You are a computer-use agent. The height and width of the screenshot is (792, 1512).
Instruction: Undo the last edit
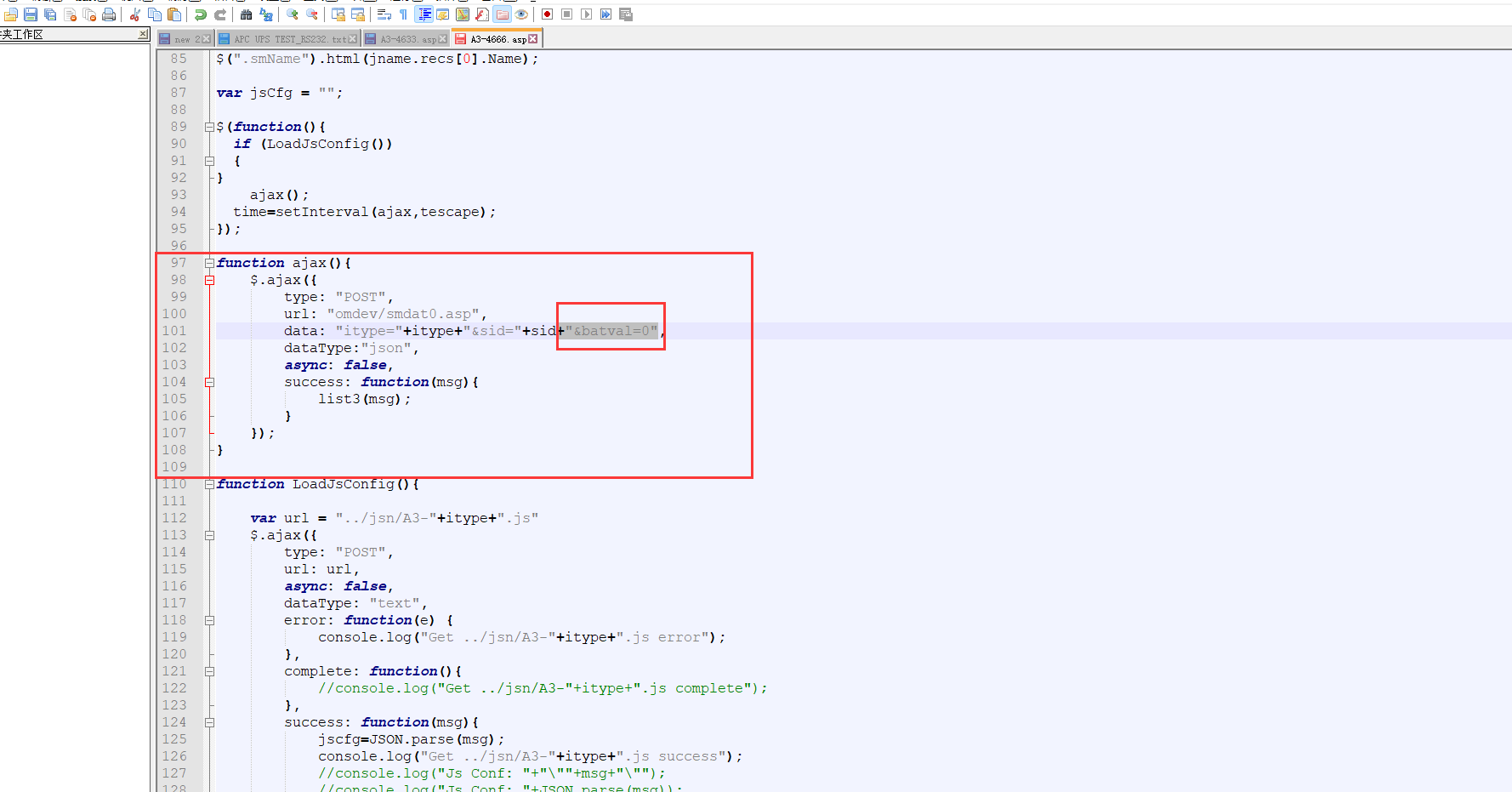(201, 14)
